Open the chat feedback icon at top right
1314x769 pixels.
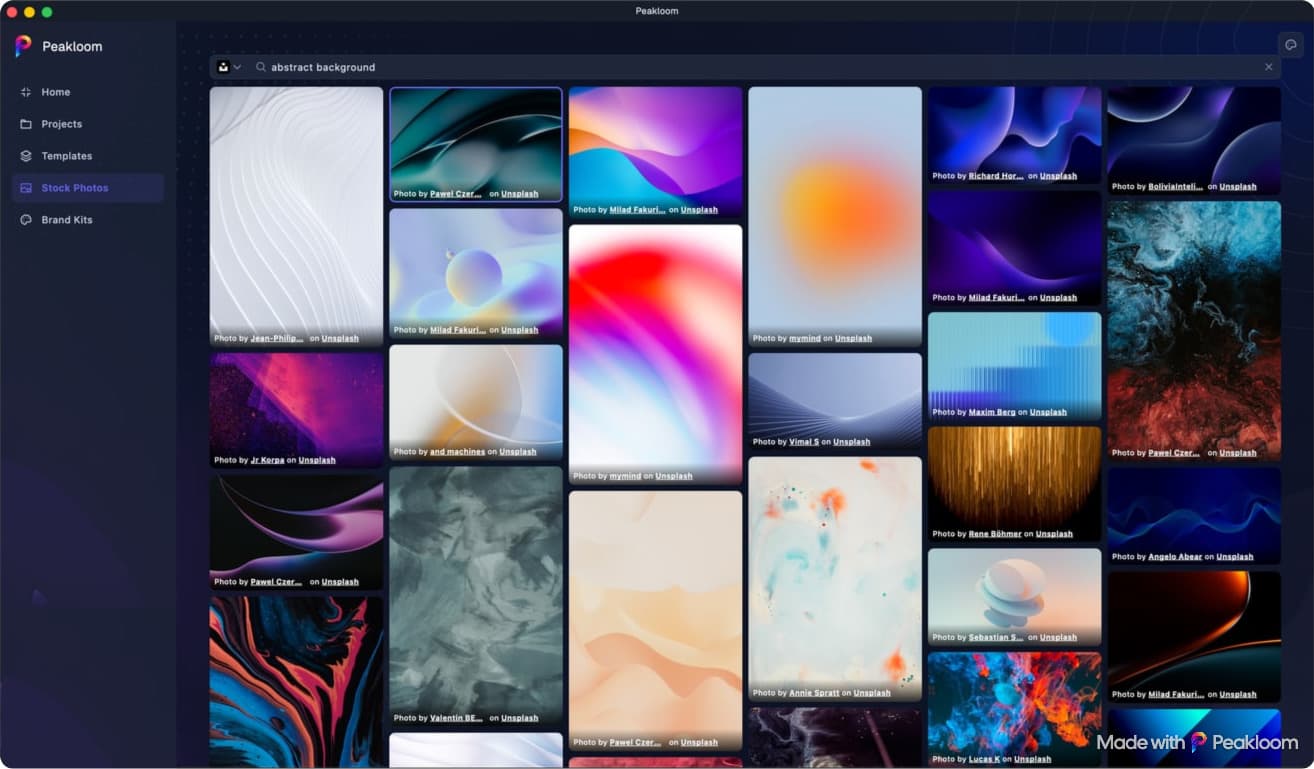[x=1291, y=45]
